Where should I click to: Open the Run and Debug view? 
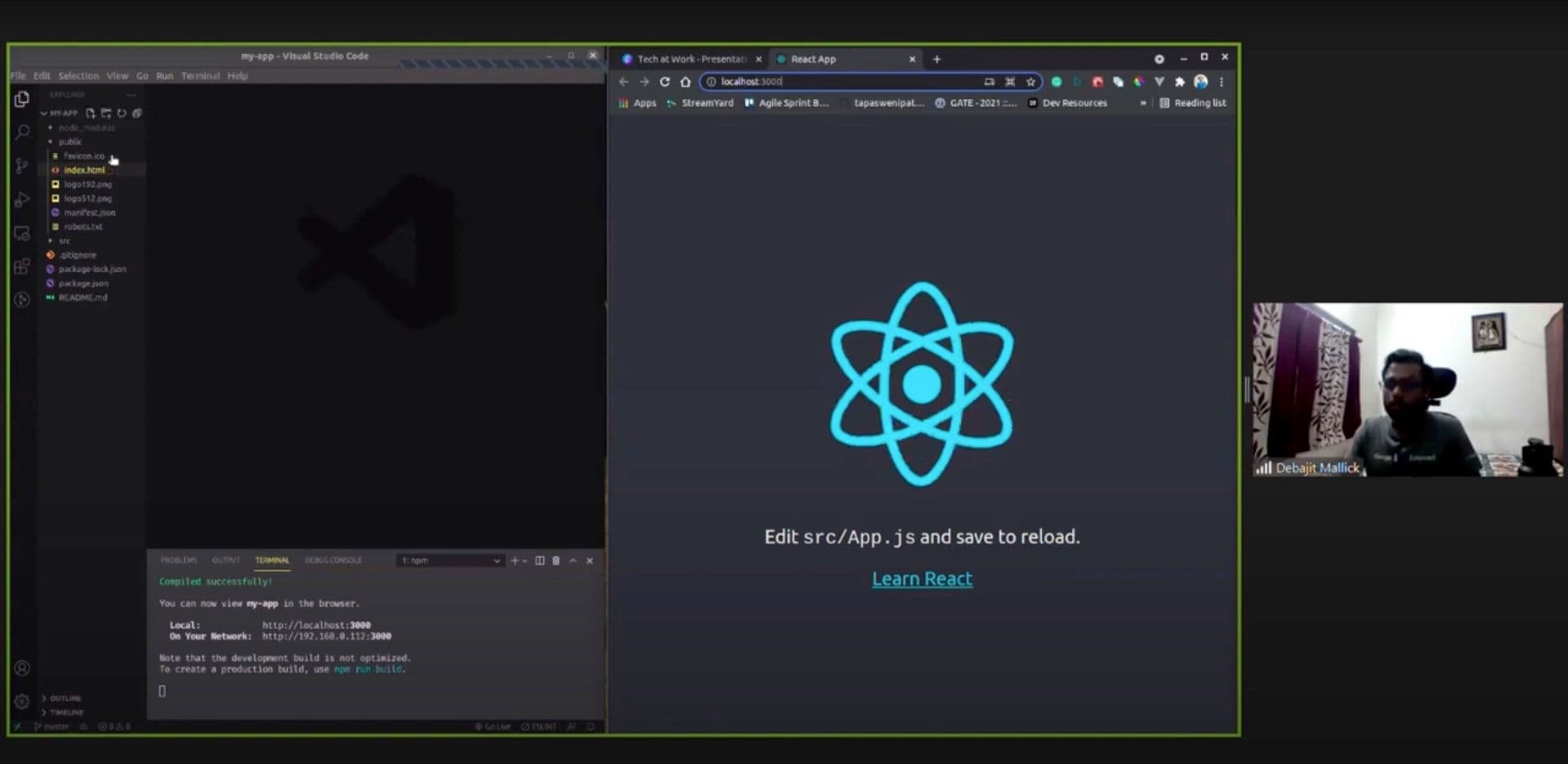point(22,199)
